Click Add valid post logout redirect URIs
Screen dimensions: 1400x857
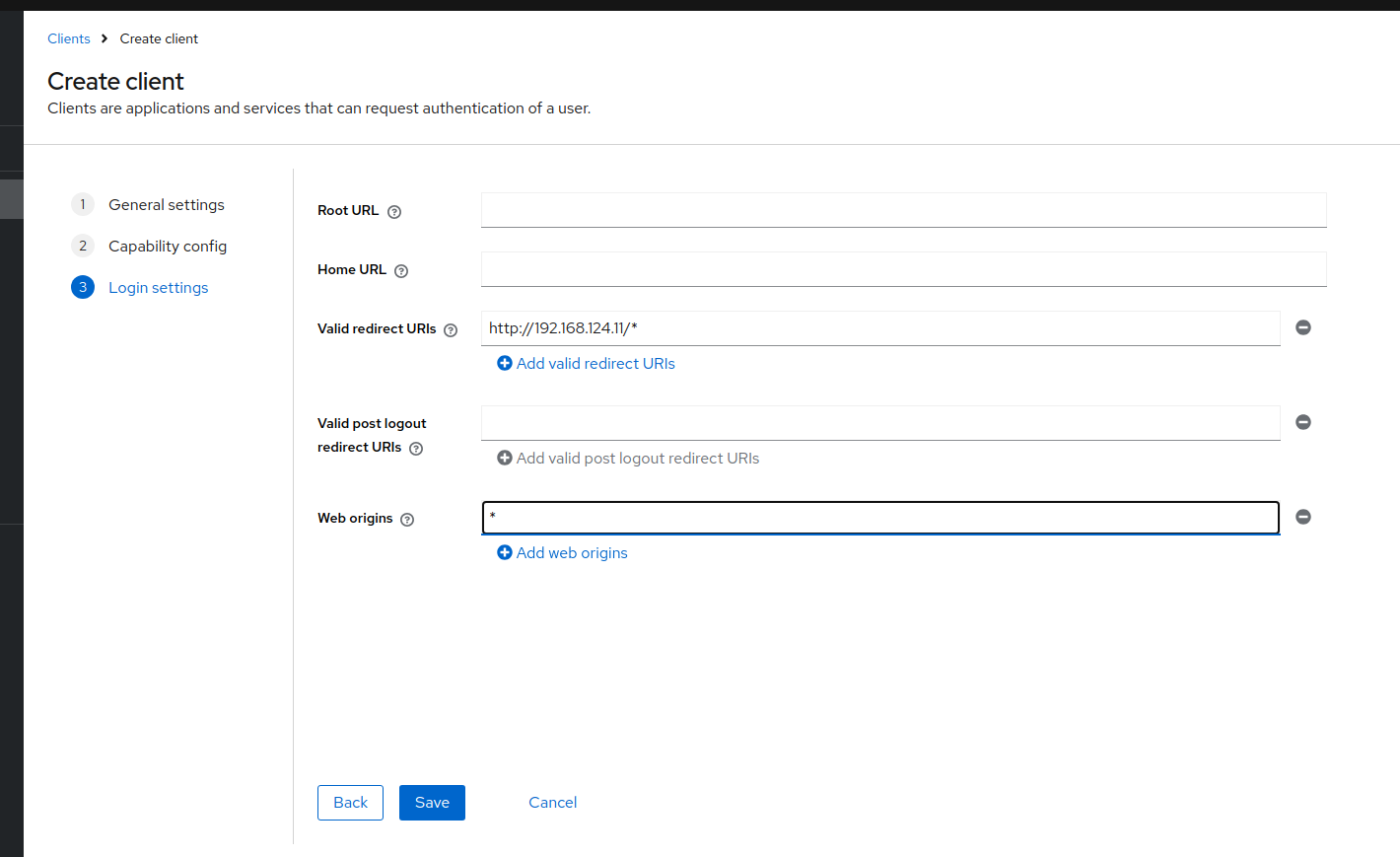(x=628, y=459)
